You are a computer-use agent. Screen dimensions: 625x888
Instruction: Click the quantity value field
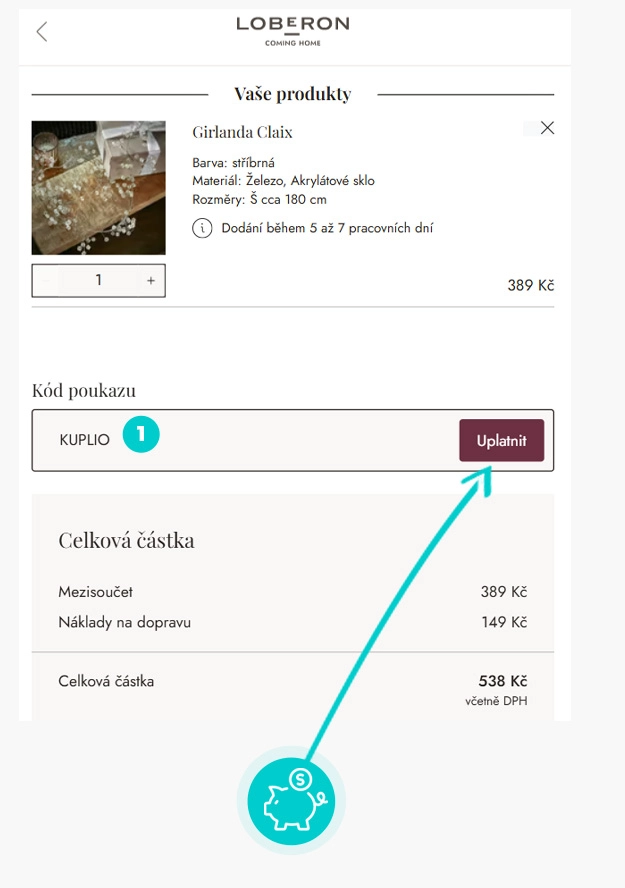98,281
